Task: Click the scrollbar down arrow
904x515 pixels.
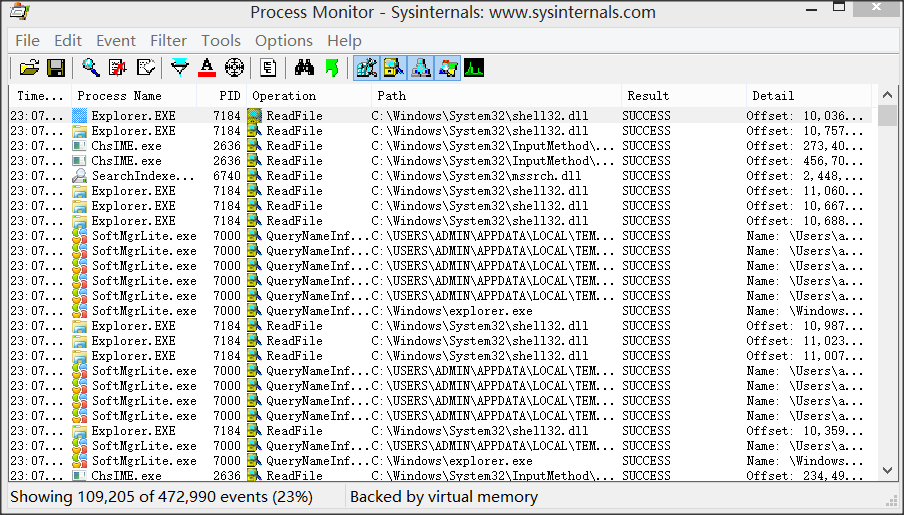Action: pyautogui.click(x=887, y=471)
